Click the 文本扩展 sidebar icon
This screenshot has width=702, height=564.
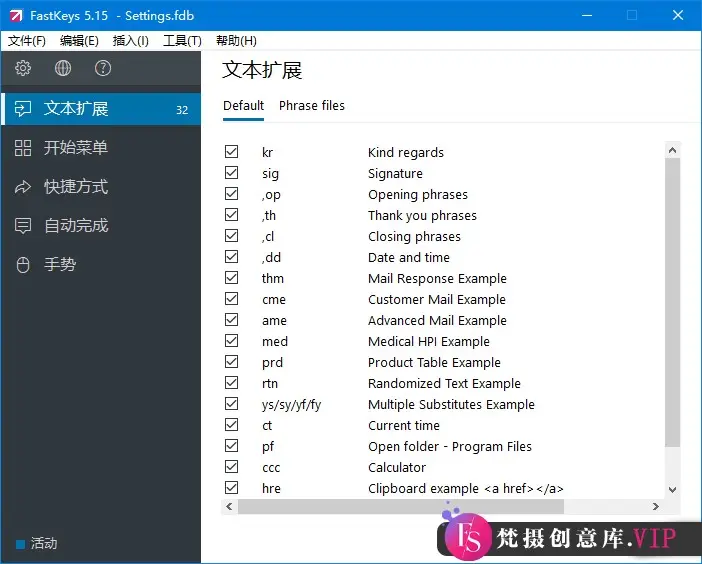[23, 109]
